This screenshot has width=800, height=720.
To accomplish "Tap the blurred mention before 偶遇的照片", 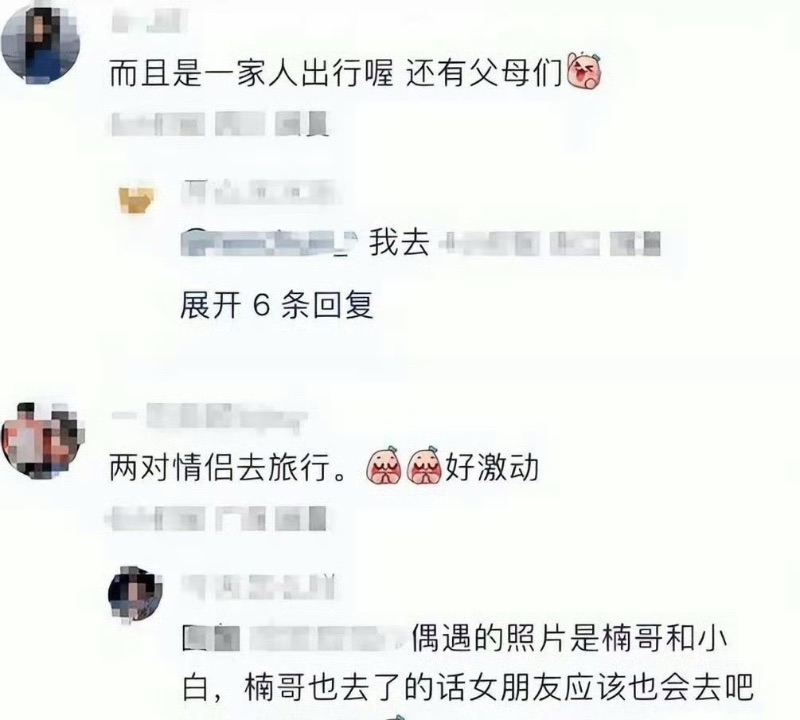I will click(295, 638).
